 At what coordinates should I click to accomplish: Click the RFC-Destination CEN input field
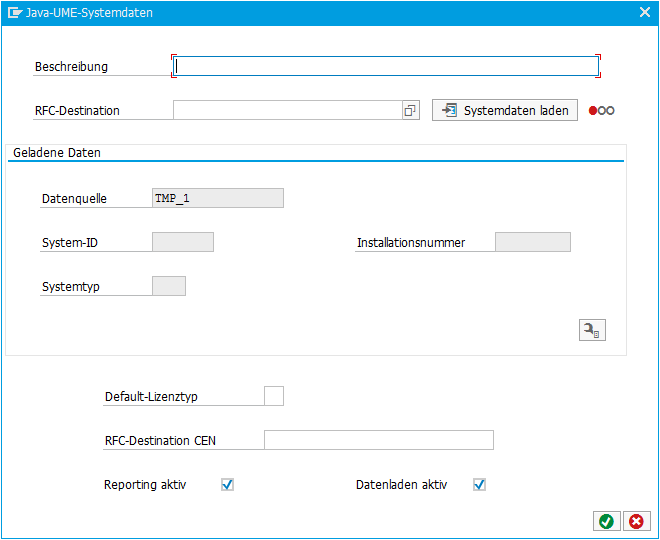pyautogui.click(x=379, y=440)
